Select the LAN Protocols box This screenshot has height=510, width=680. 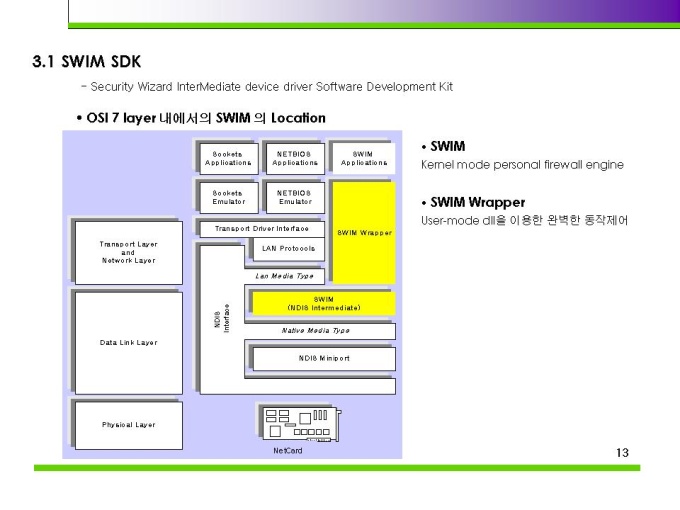[x=288, y=249]
